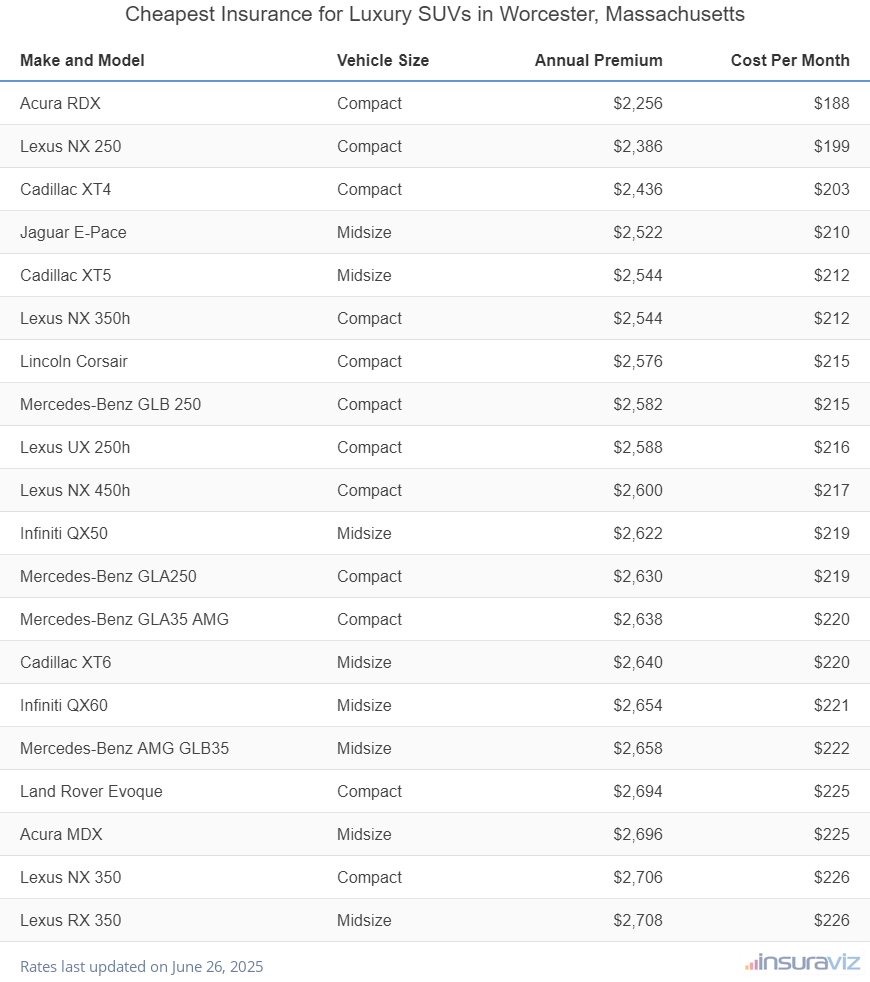Click the Mercedes-Benz GLB 250 entry

pyautogui.click(x=110, y=404)
